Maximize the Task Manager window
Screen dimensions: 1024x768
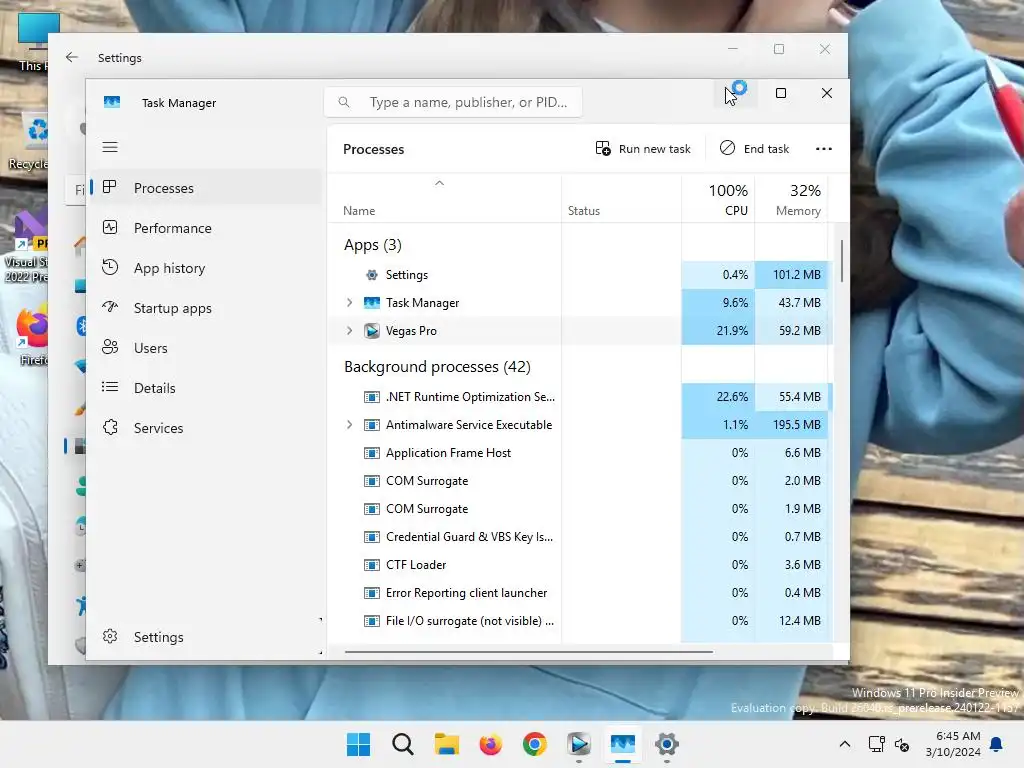point(780,93)
